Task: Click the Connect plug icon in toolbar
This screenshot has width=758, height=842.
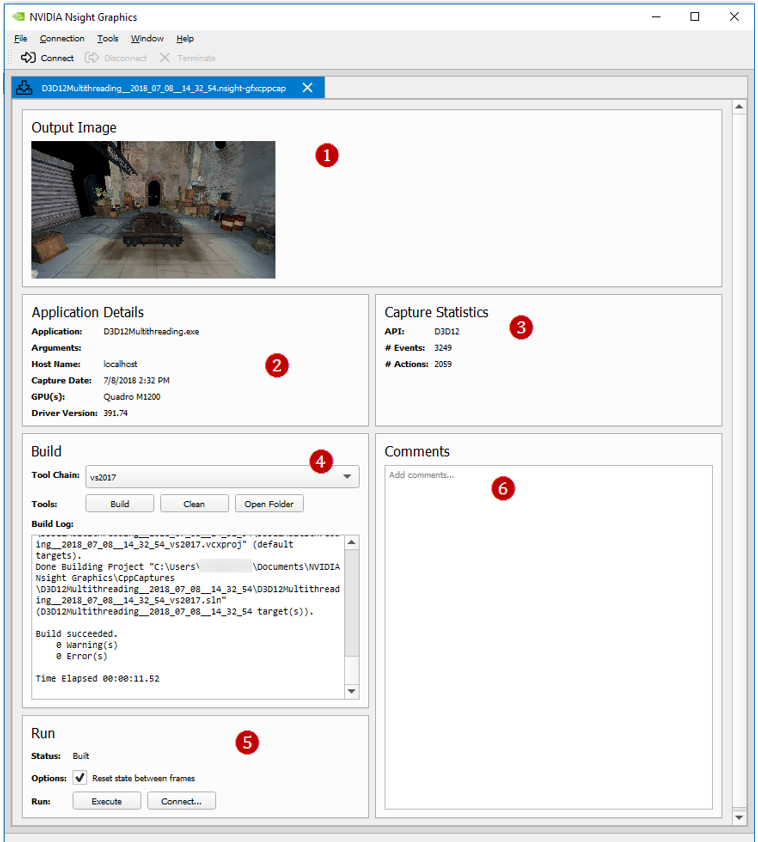Action: click(28, 58)
